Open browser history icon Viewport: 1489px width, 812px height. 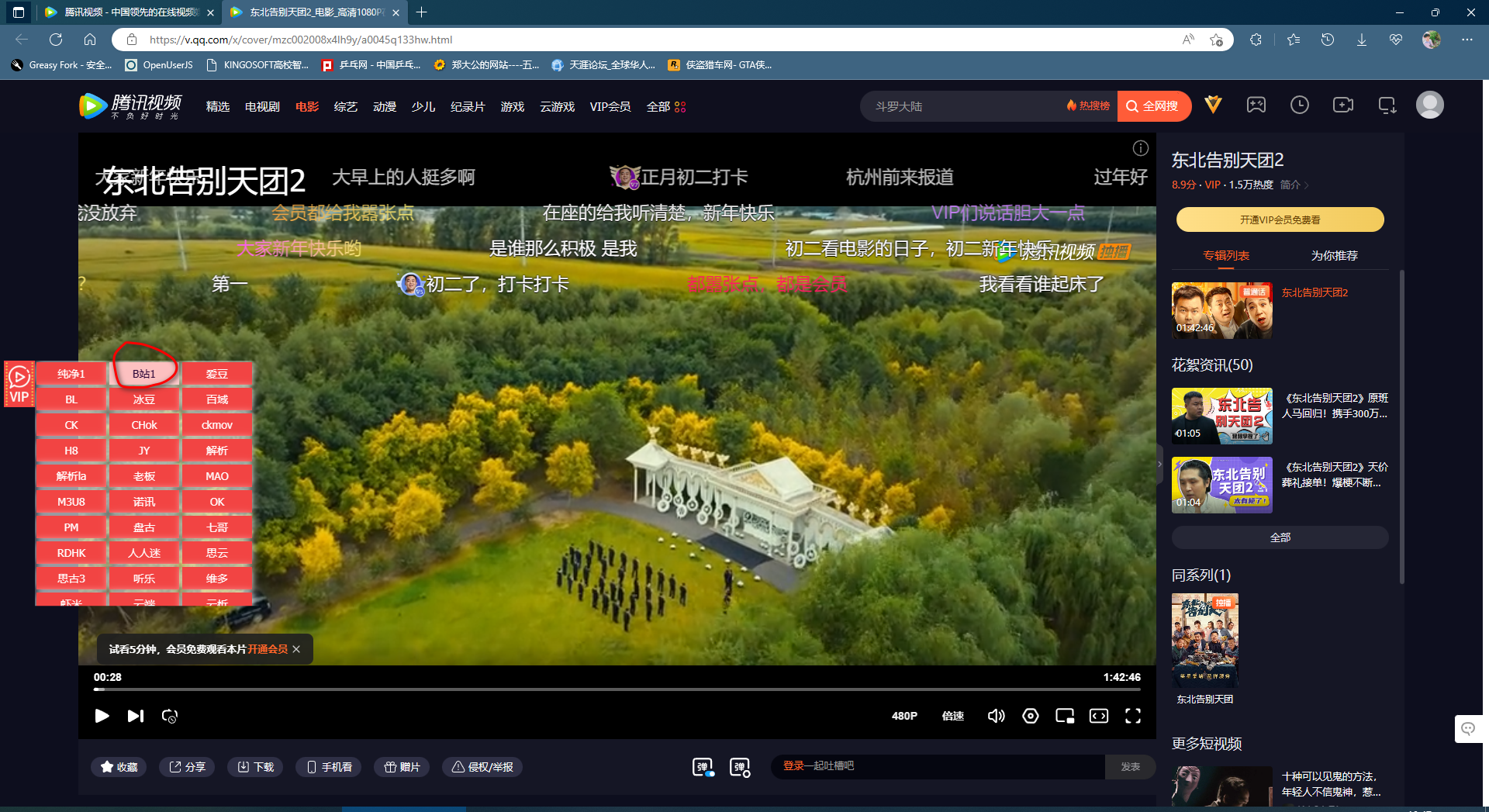tap(1328, 40)
